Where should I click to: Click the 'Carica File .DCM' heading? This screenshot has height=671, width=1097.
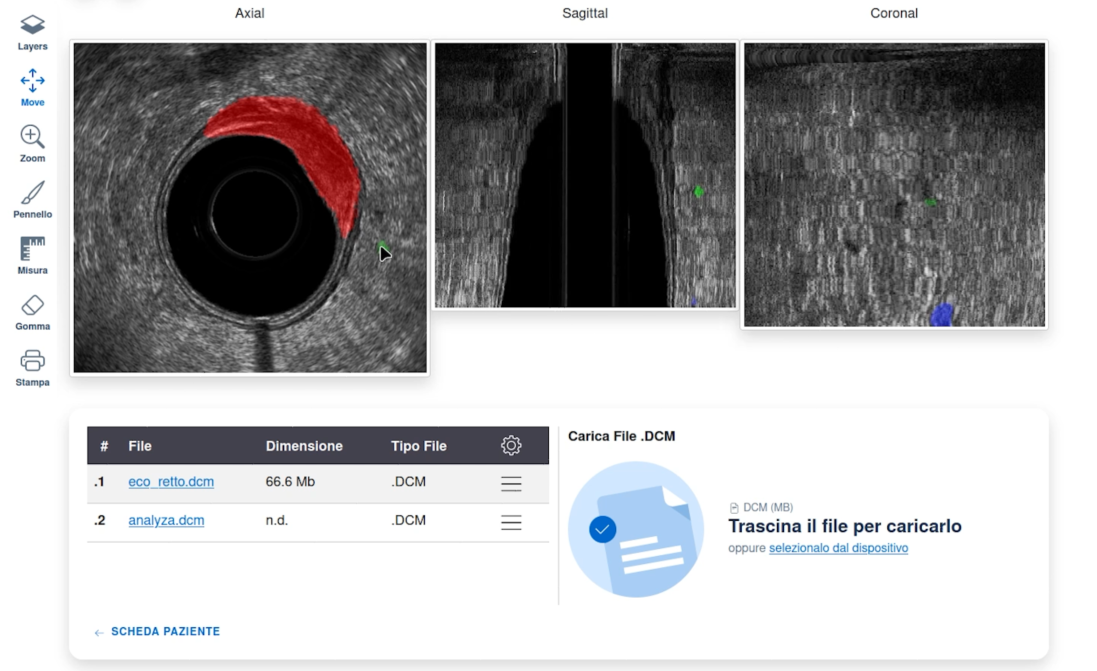pos(621,436)
